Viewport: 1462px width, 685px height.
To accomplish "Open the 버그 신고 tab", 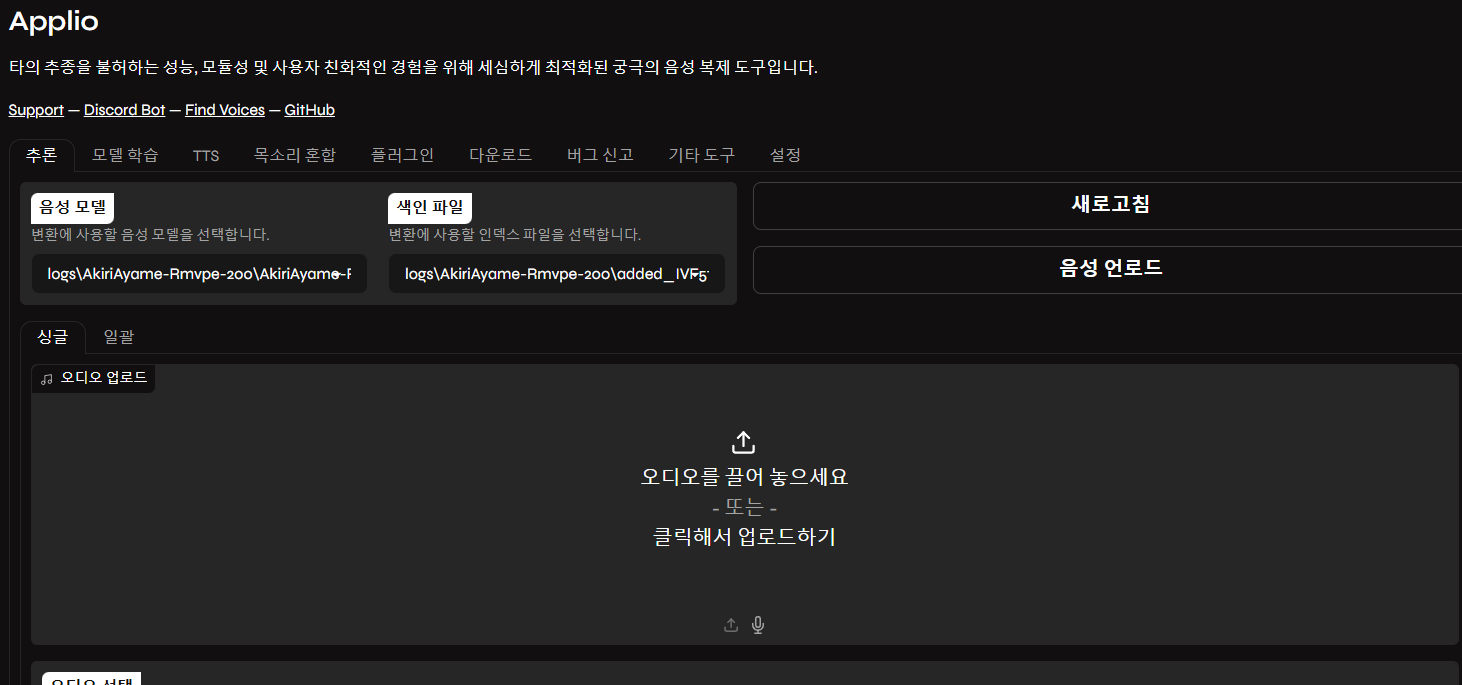I will [600, 155].
